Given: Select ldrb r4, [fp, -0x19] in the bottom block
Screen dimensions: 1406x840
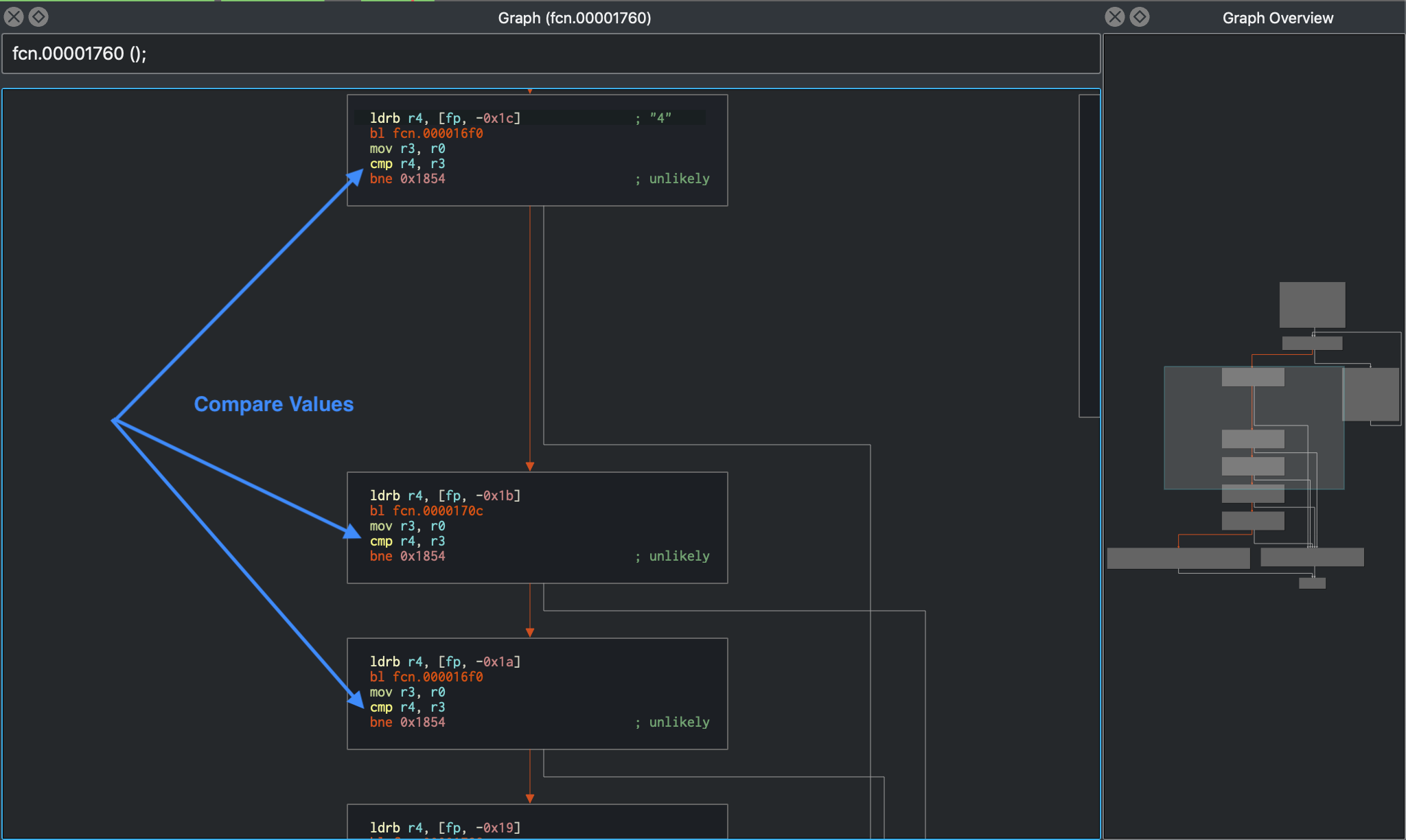Looking at the screenshot, I should [445, 828].
